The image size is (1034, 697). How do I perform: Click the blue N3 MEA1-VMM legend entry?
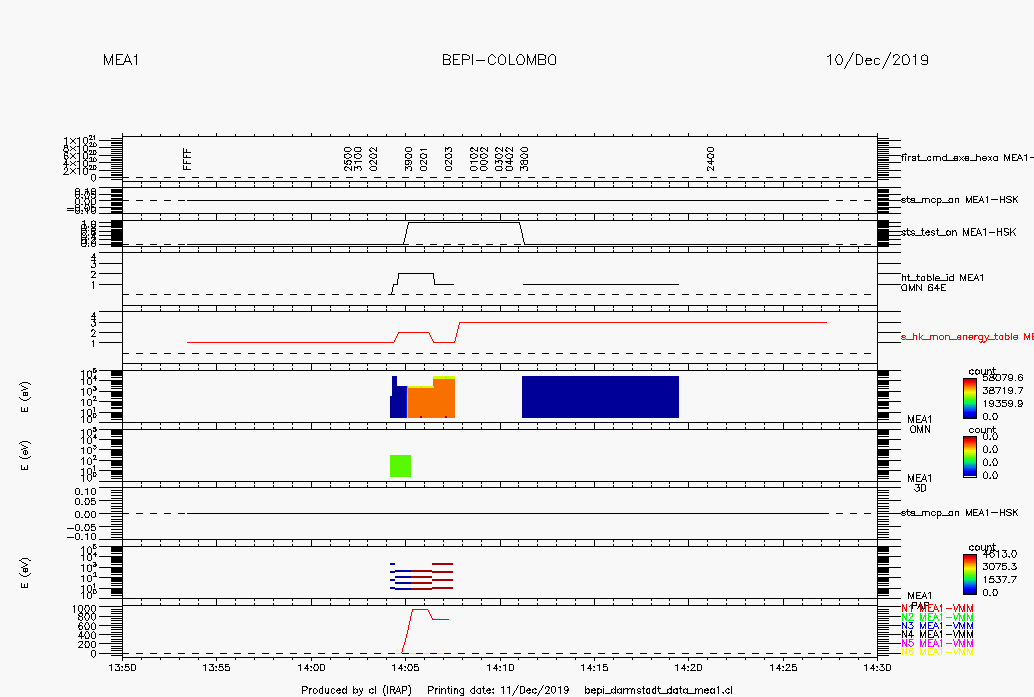(x=937, y=626)
